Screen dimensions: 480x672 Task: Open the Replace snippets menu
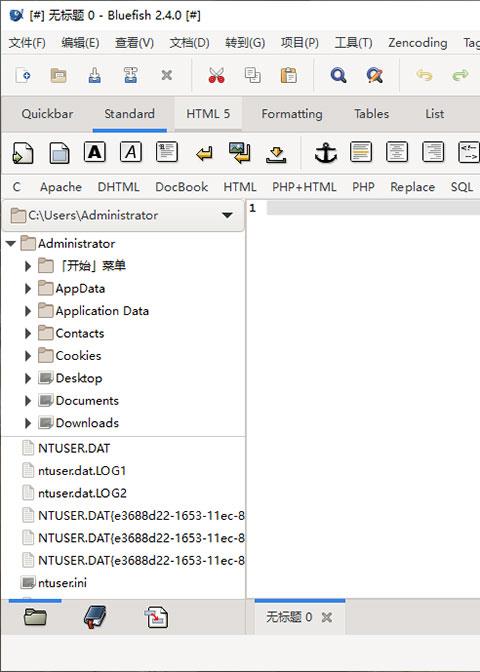click(412, 187)
